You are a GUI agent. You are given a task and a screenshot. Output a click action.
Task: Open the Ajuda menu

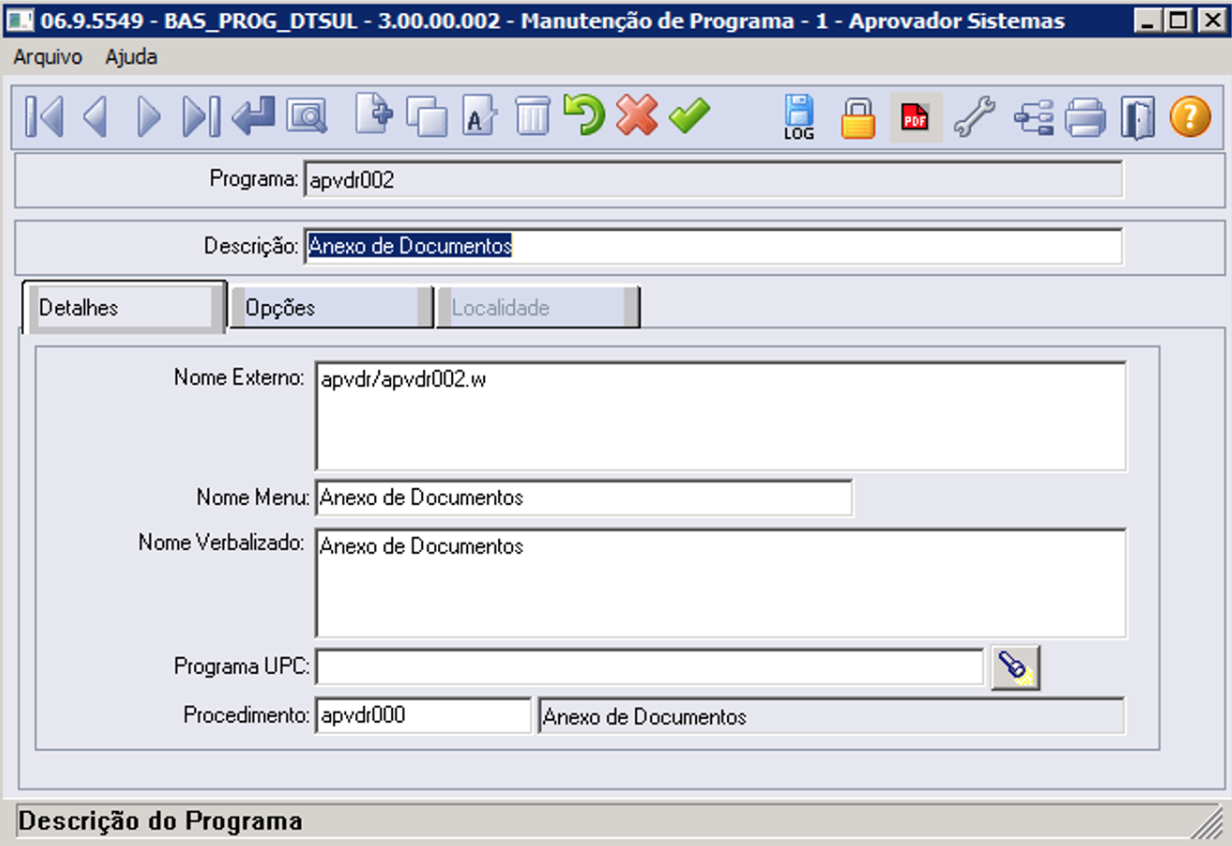[131, 57]
